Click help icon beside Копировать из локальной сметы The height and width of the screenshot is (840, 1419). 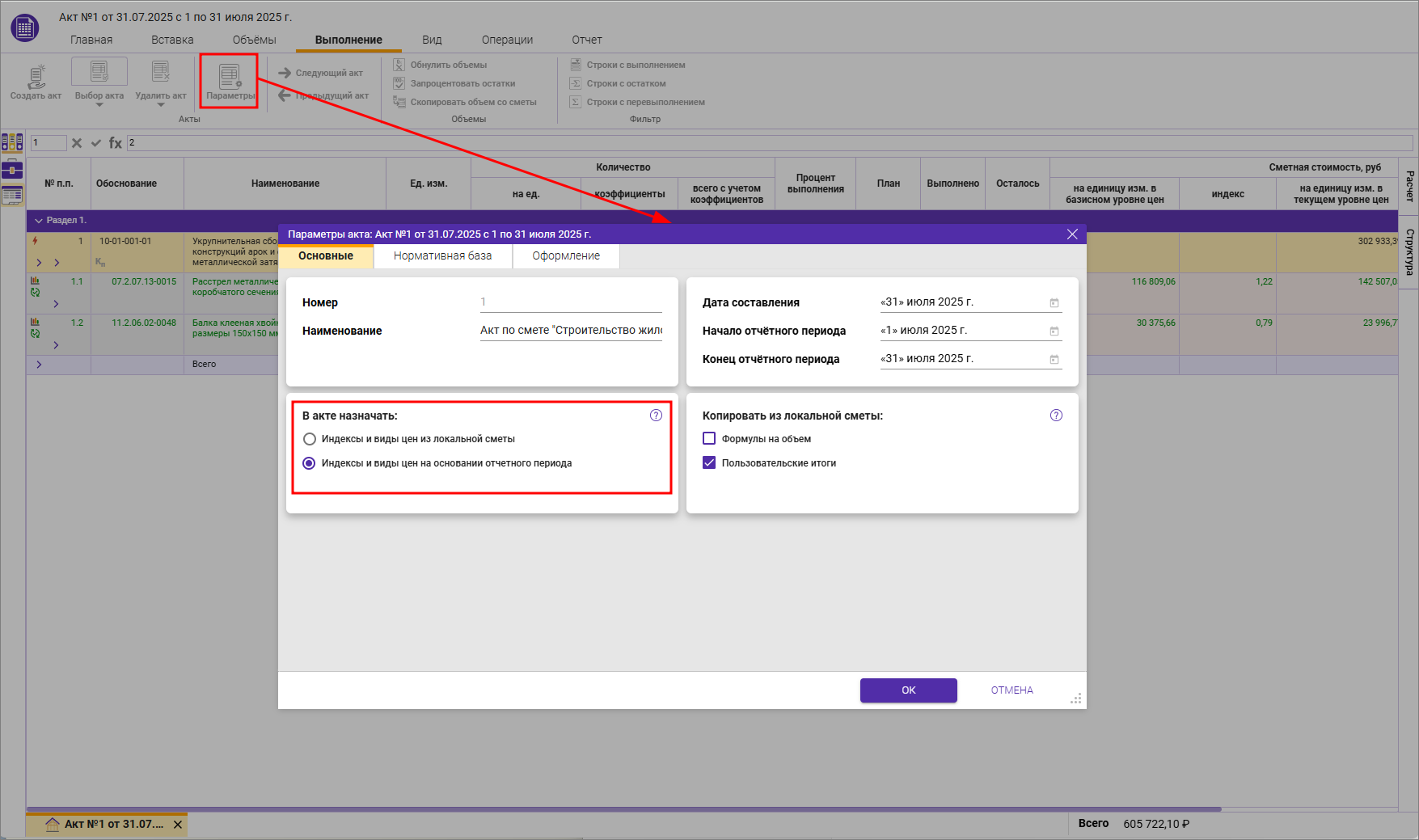click(x=1056, y=416)
